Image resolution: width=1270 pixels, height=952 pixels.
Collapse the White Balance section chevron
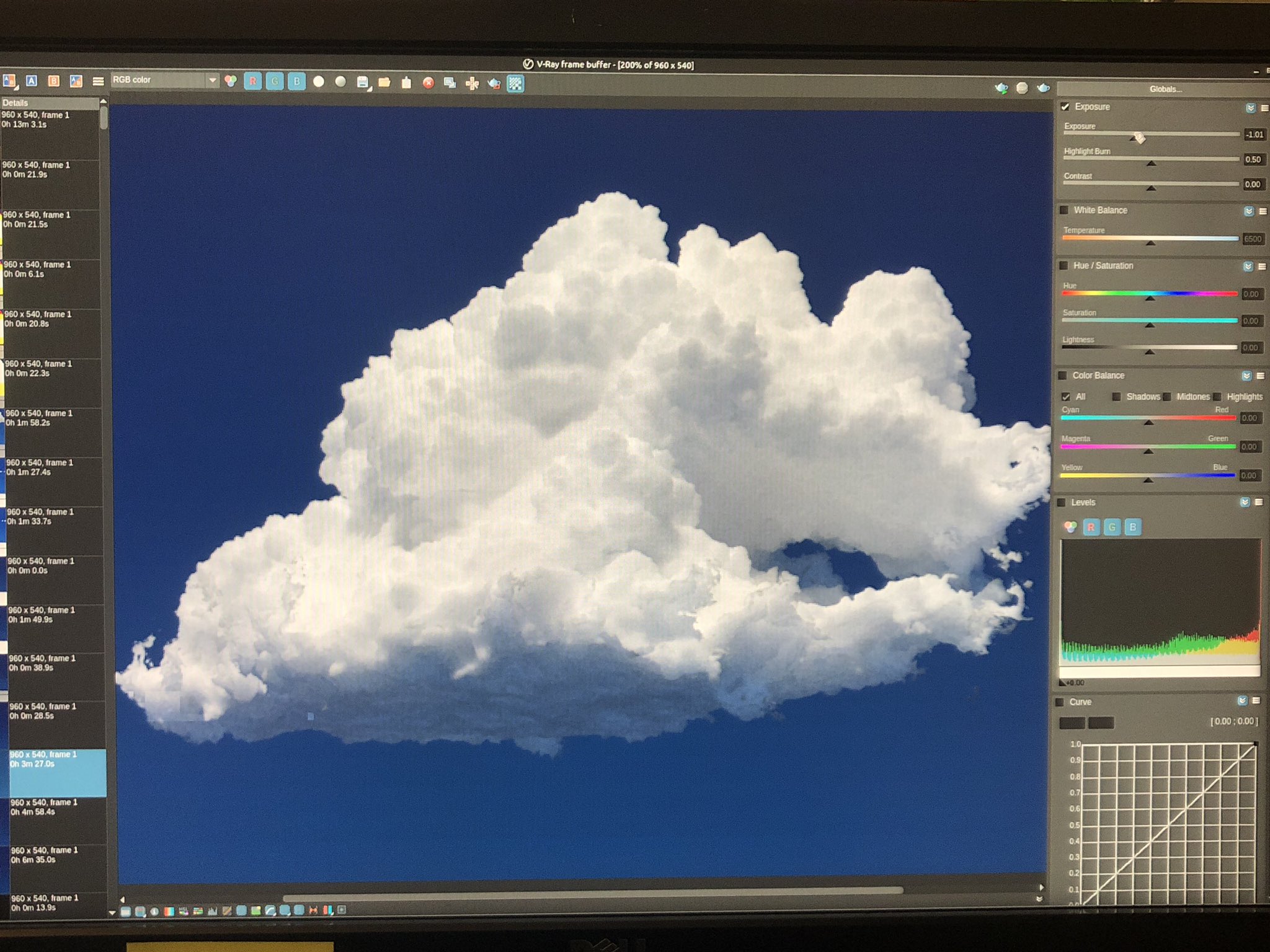[x=1249, y=211]
